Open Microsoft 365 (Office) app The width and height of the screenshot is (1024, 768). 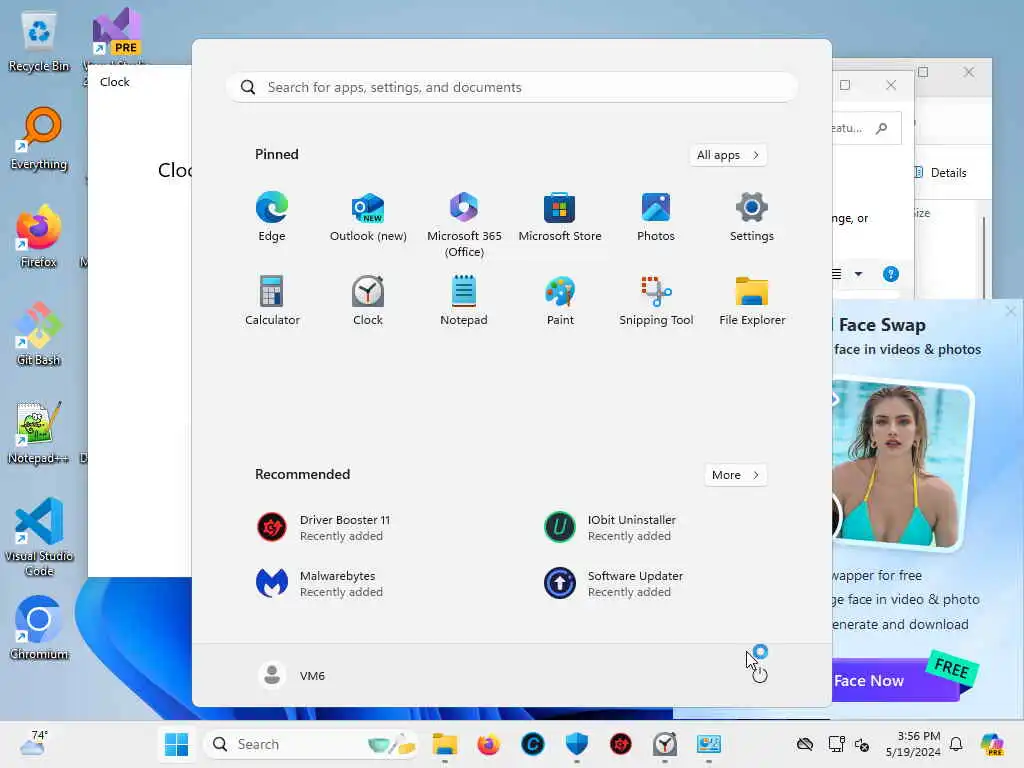464,225
